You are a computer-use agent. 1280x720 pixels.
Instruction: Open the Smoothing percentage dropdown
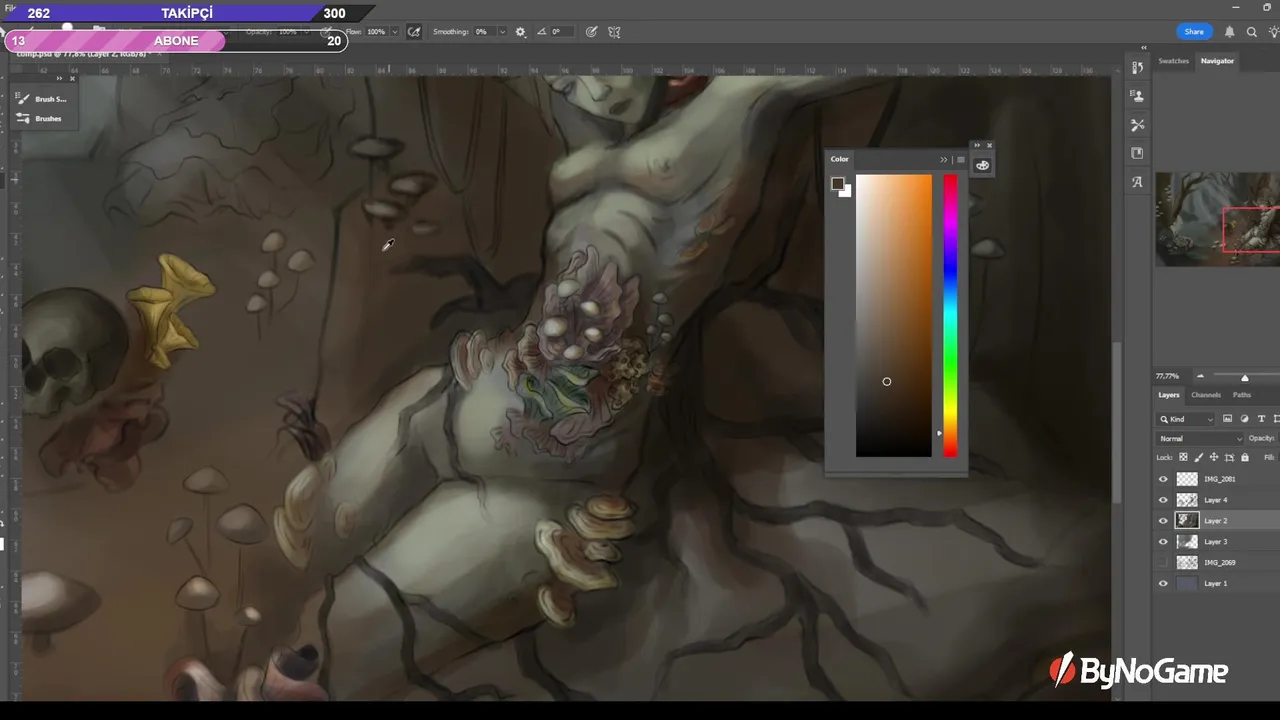click(x=502, y=32)
